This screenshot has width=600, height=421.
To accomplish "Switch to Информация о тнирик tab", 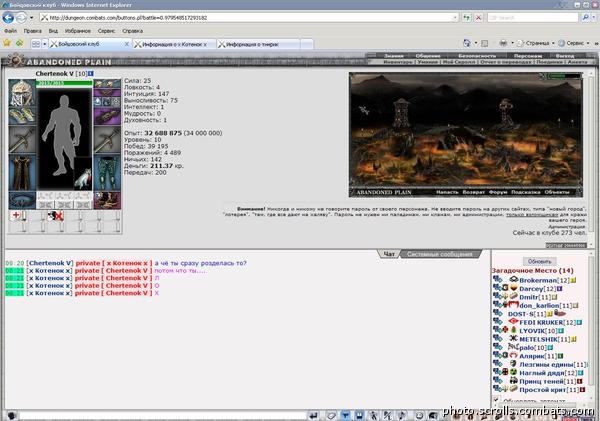I will [258, 44].
